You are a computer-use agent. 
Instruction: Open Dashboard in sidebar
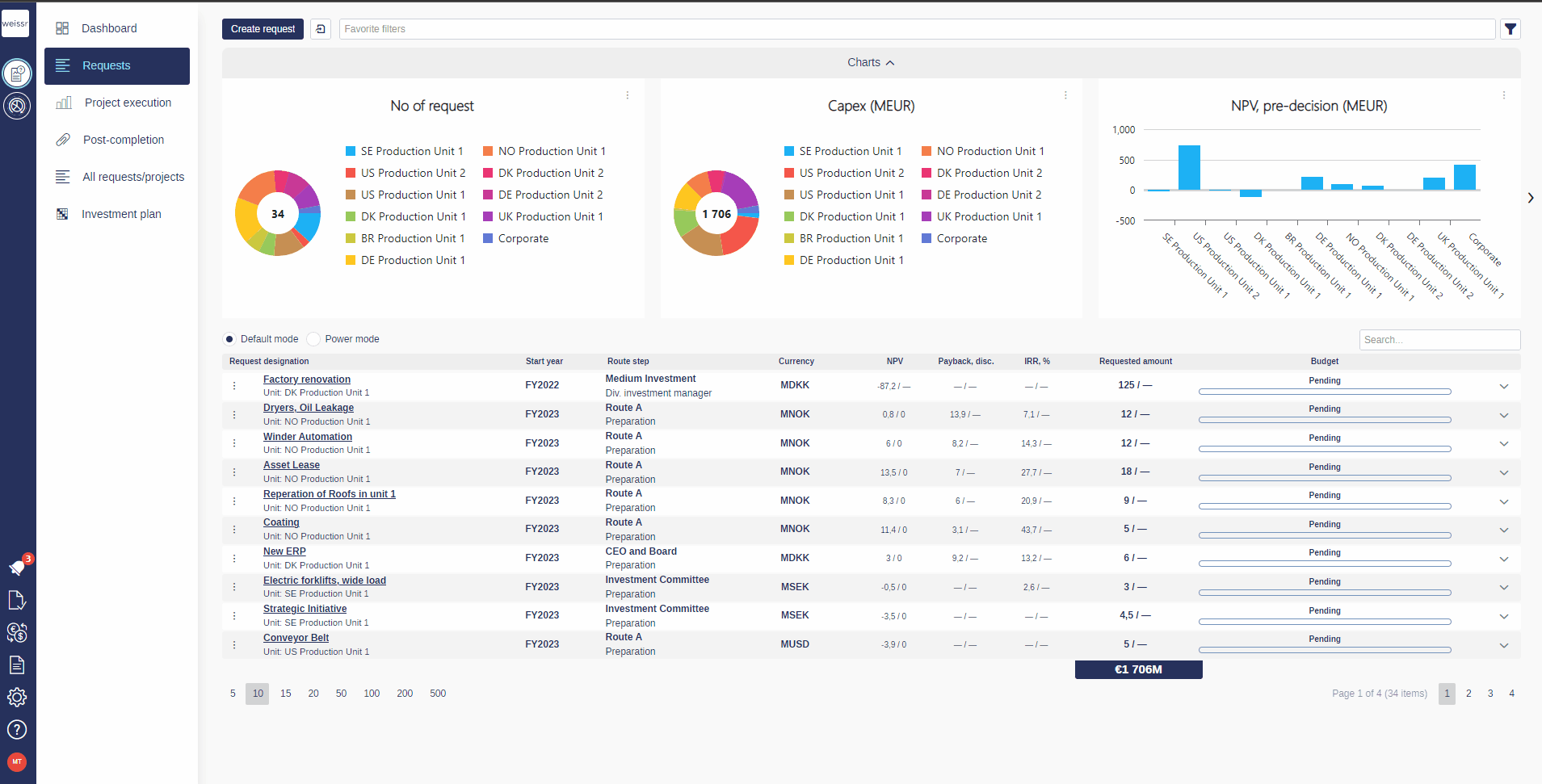(x=117, y=28)
